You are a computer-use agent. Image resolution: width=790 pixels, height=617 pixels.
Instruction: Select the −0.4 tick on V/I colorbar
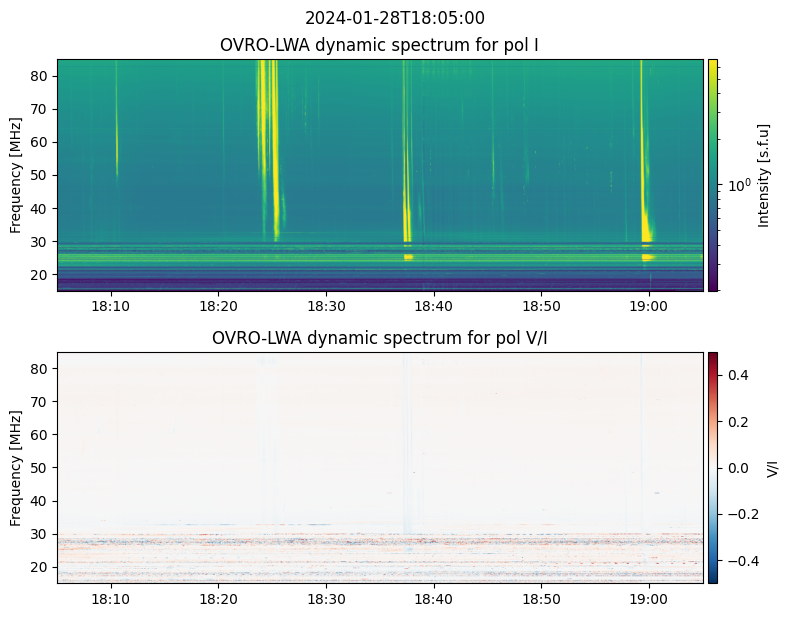(x=737, y=560)
